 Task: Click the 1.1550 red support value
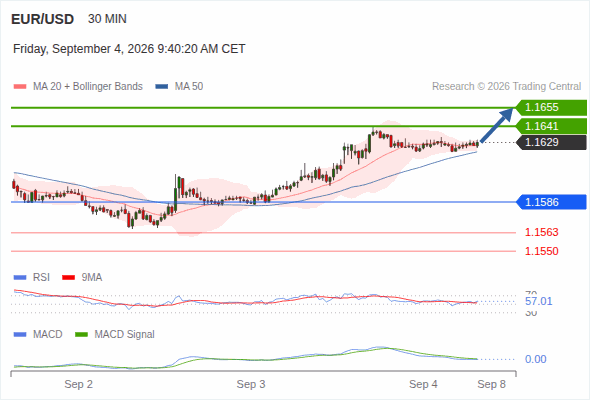[541, 251]
